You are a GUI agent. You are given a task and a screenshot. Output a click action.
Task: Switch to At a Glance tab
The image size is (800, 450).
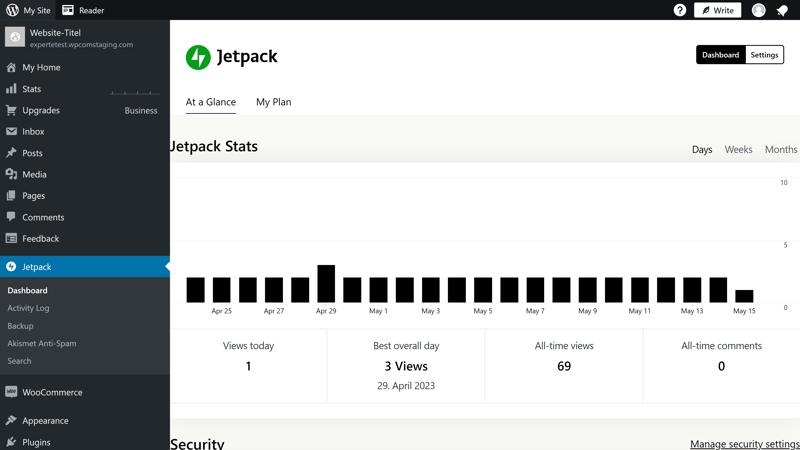tap(211, 102)
